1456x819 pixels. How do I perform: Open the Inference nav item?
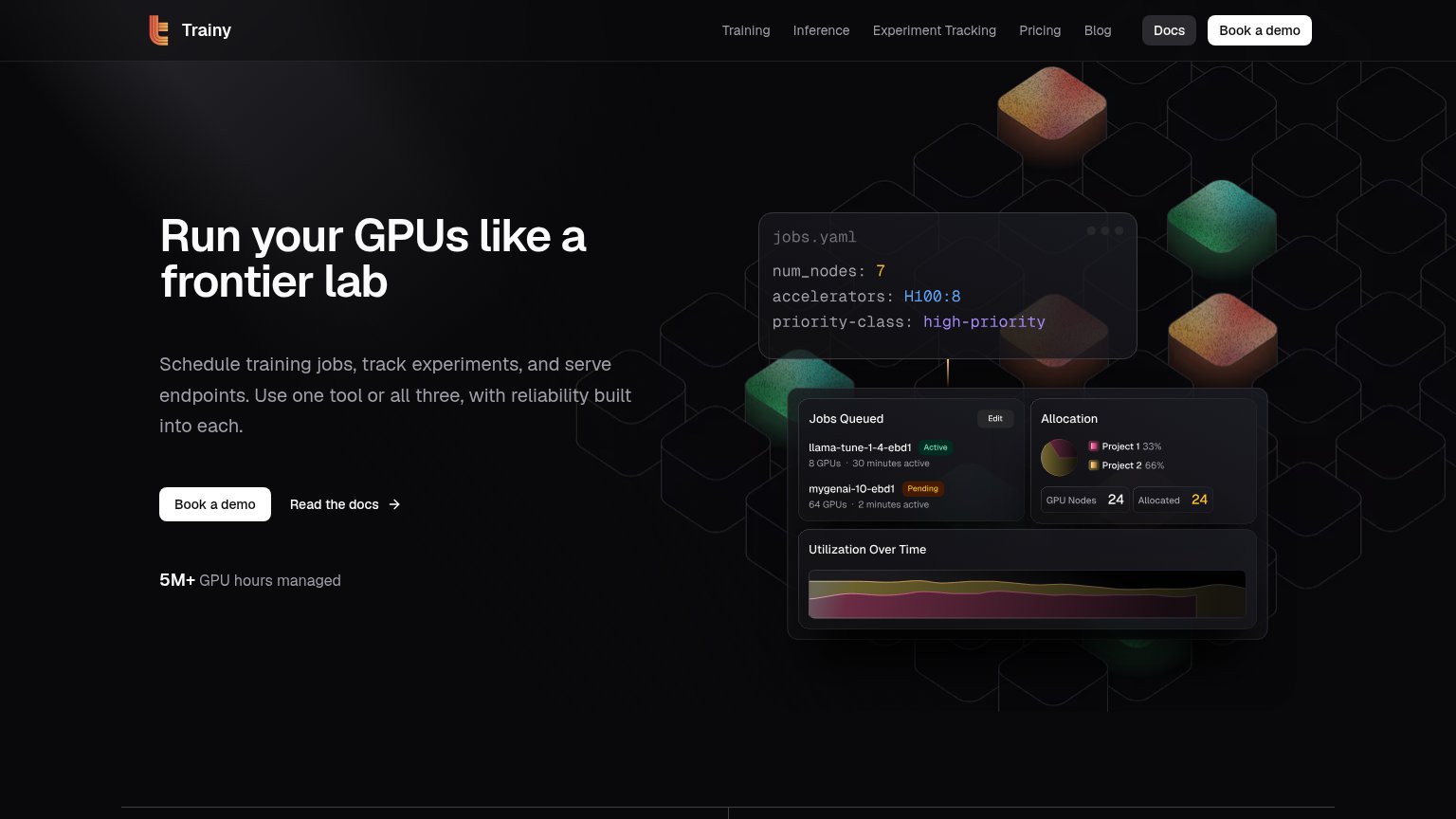pos(821,30)
